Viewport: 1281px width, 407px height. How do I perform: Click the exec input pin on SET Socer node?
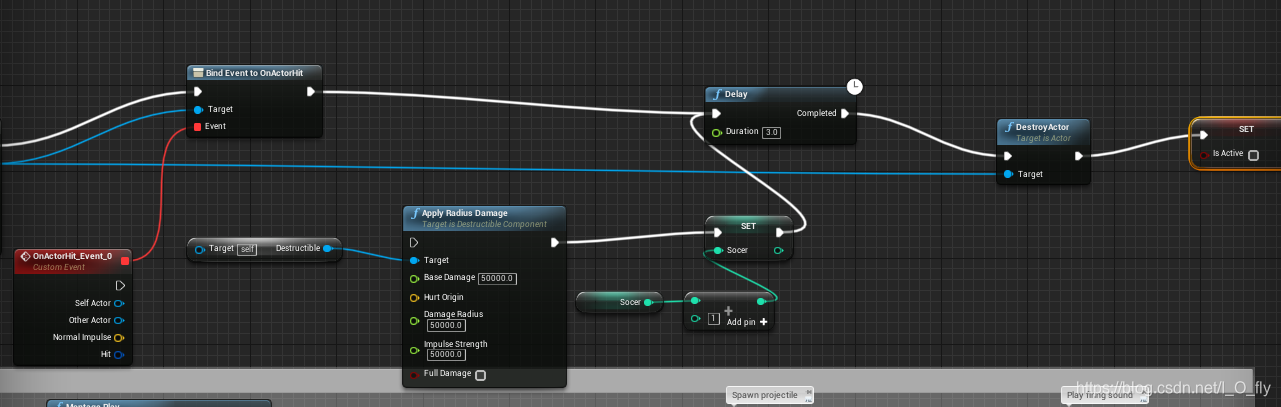pos(716,232)
